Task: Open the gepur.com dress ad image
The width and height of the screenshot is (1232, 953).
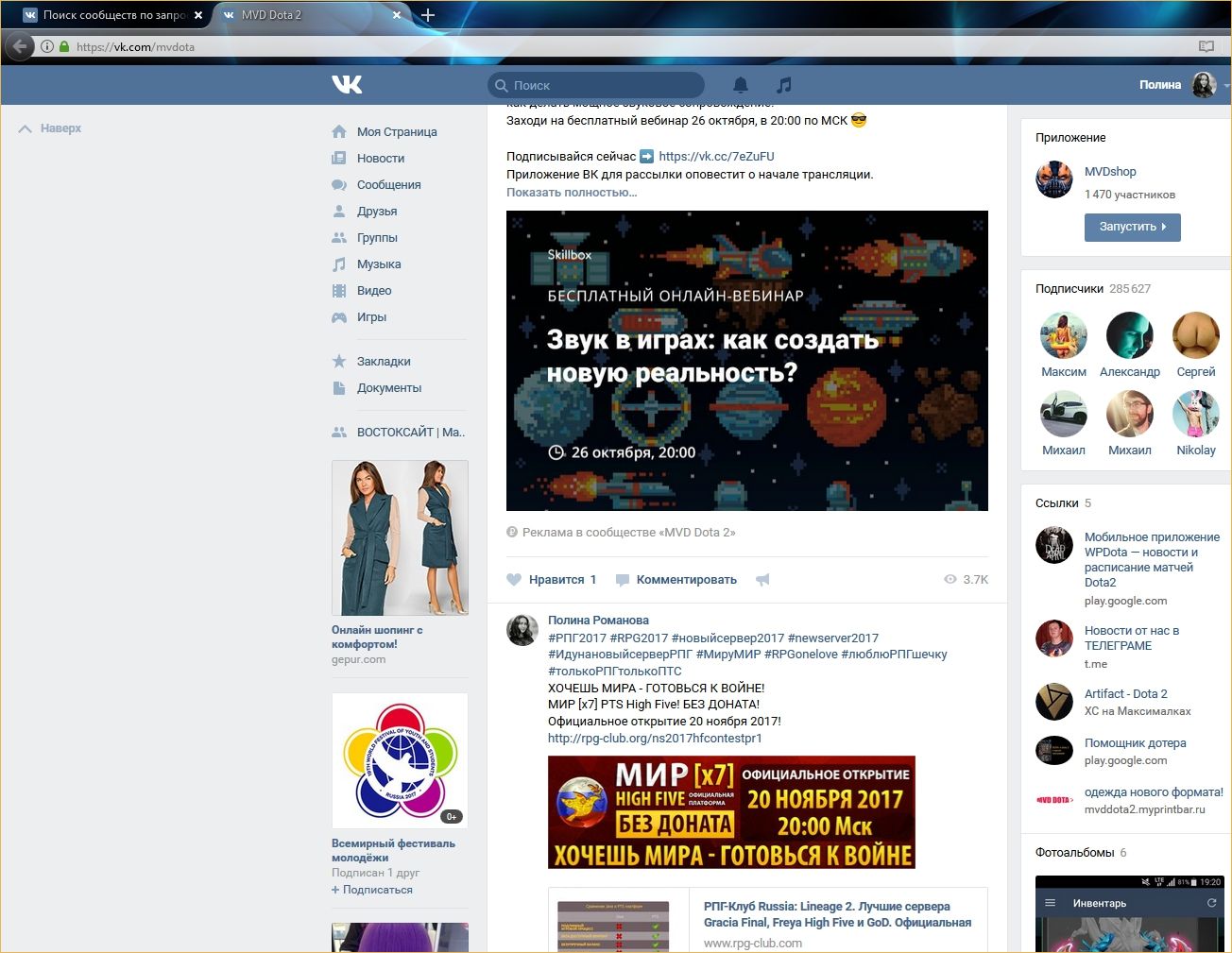Action: [400, 538]
